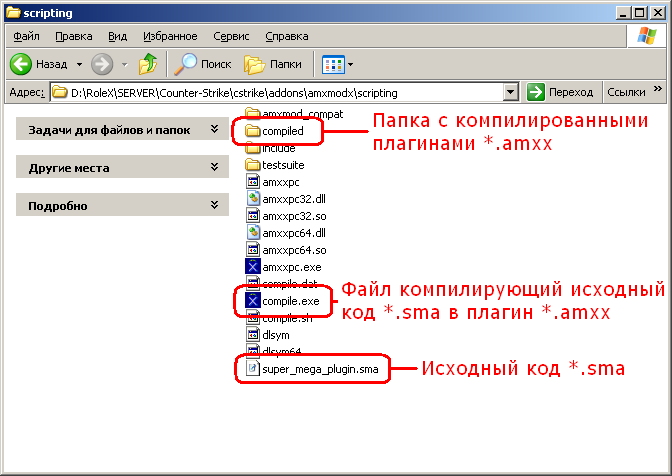Select super_mega_plugin.sma source file
This screenshot has width=672, height=476.
coord(319,369)
